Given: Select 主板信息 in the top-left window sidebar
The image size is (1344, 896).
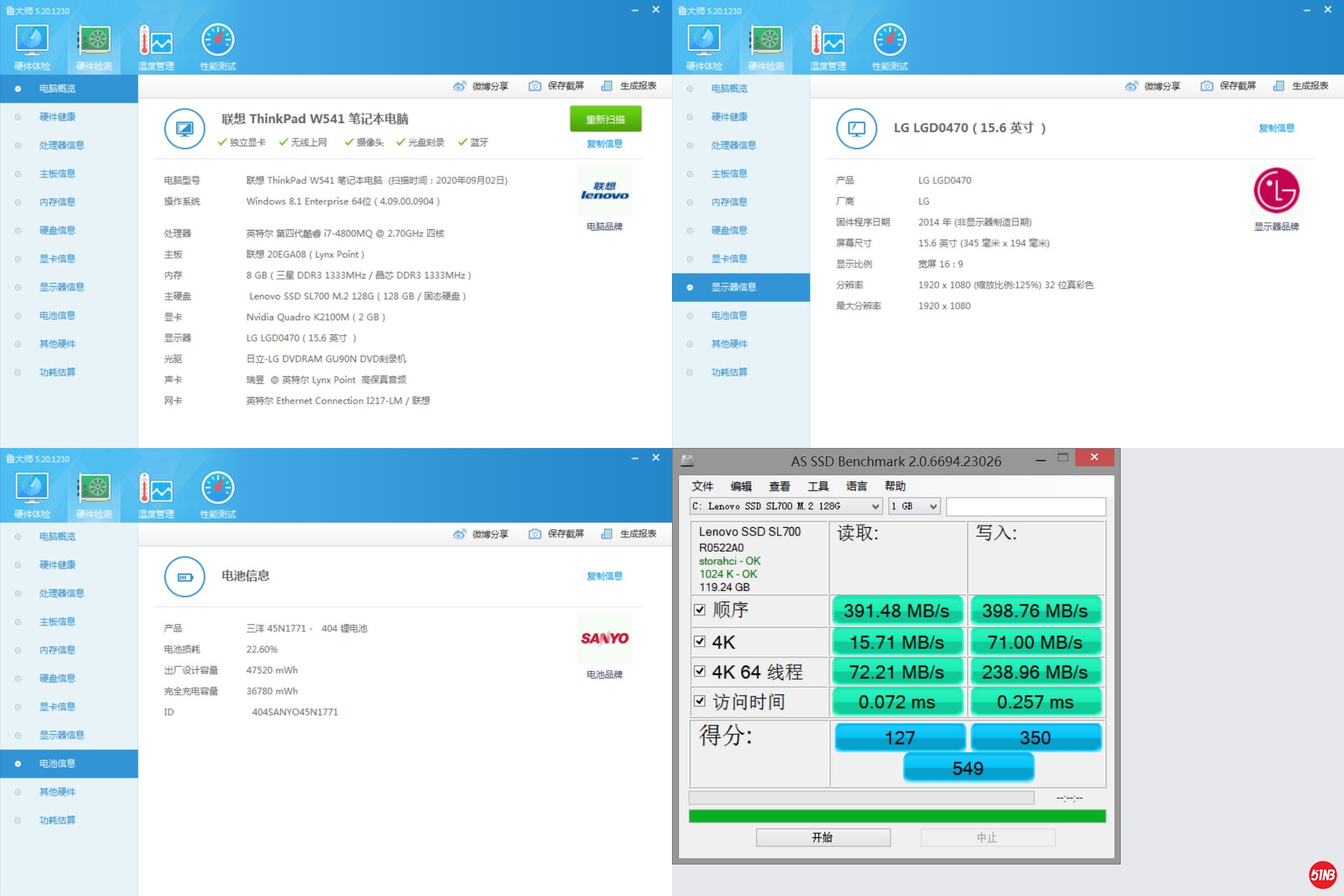Looking at the screenshot, I should [x=69, y=174].
